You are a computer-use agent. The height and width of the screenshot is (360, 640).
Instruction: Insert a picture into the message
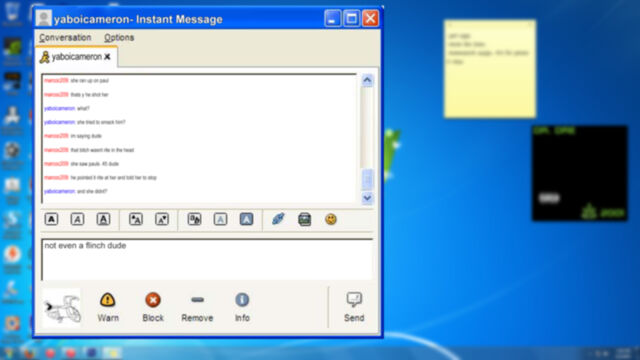coord(304,220)
